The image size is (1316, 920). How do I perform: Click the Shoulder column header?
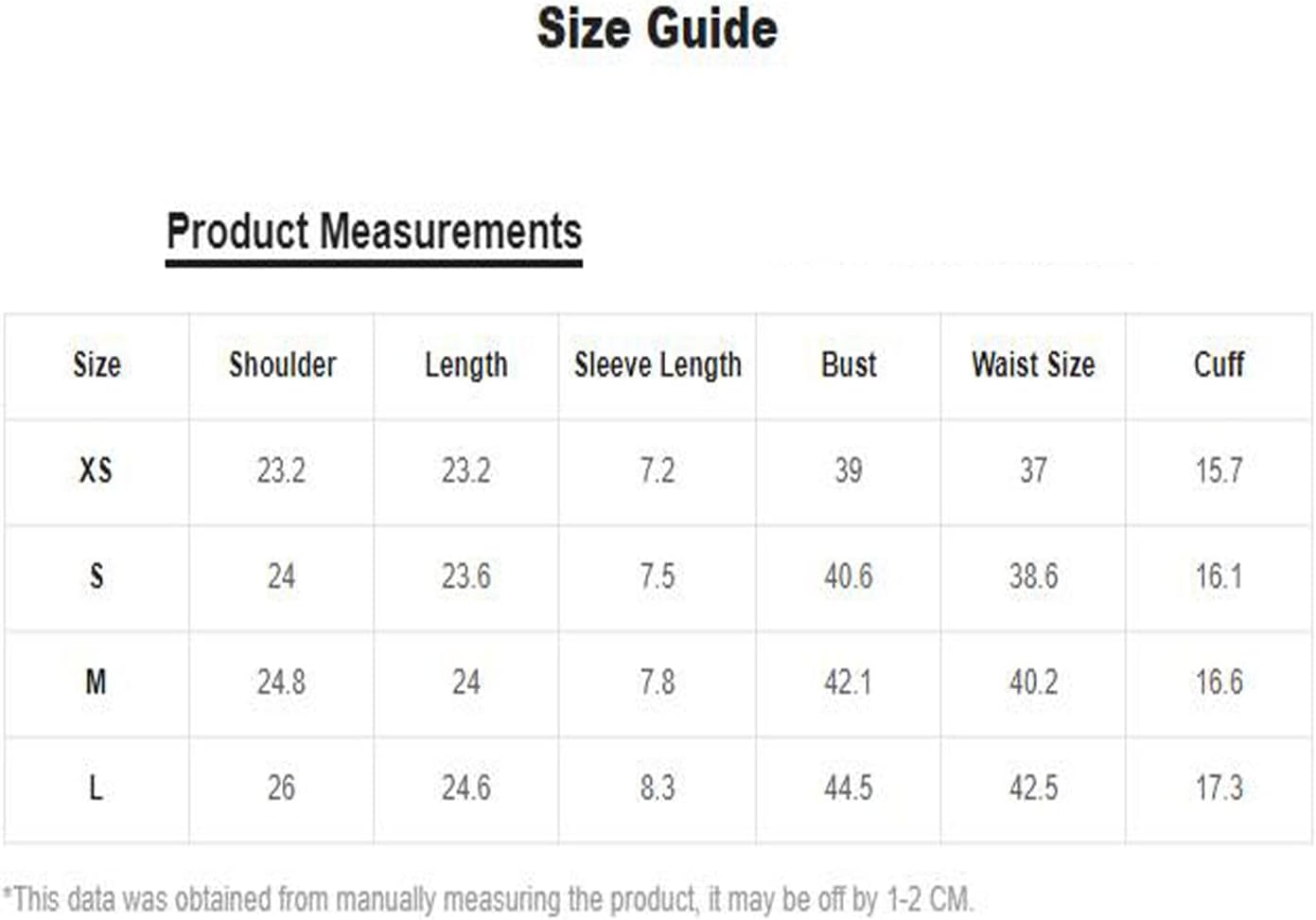tap(282, 364)
